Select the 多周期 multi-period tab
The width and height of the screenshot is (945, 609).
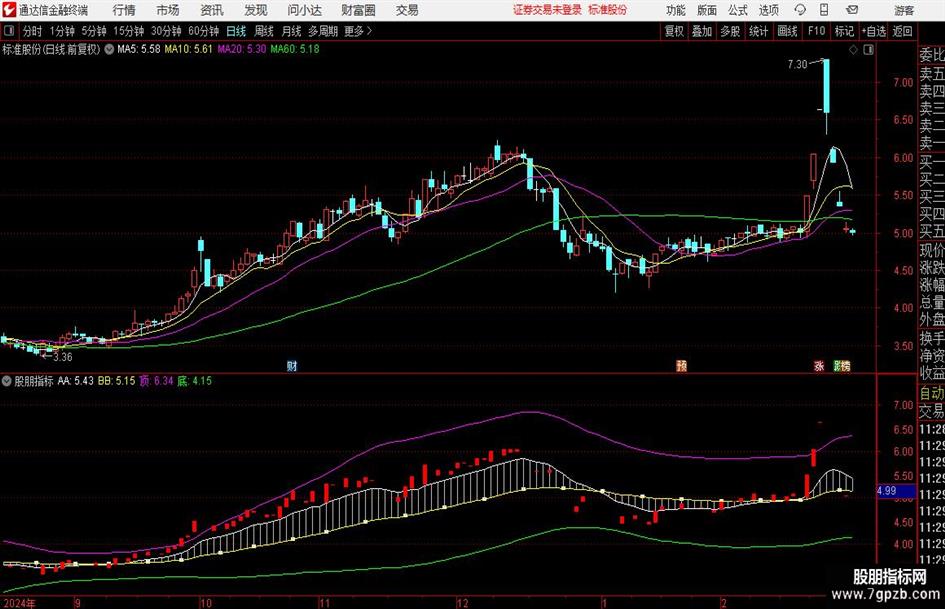click(323, 31)
